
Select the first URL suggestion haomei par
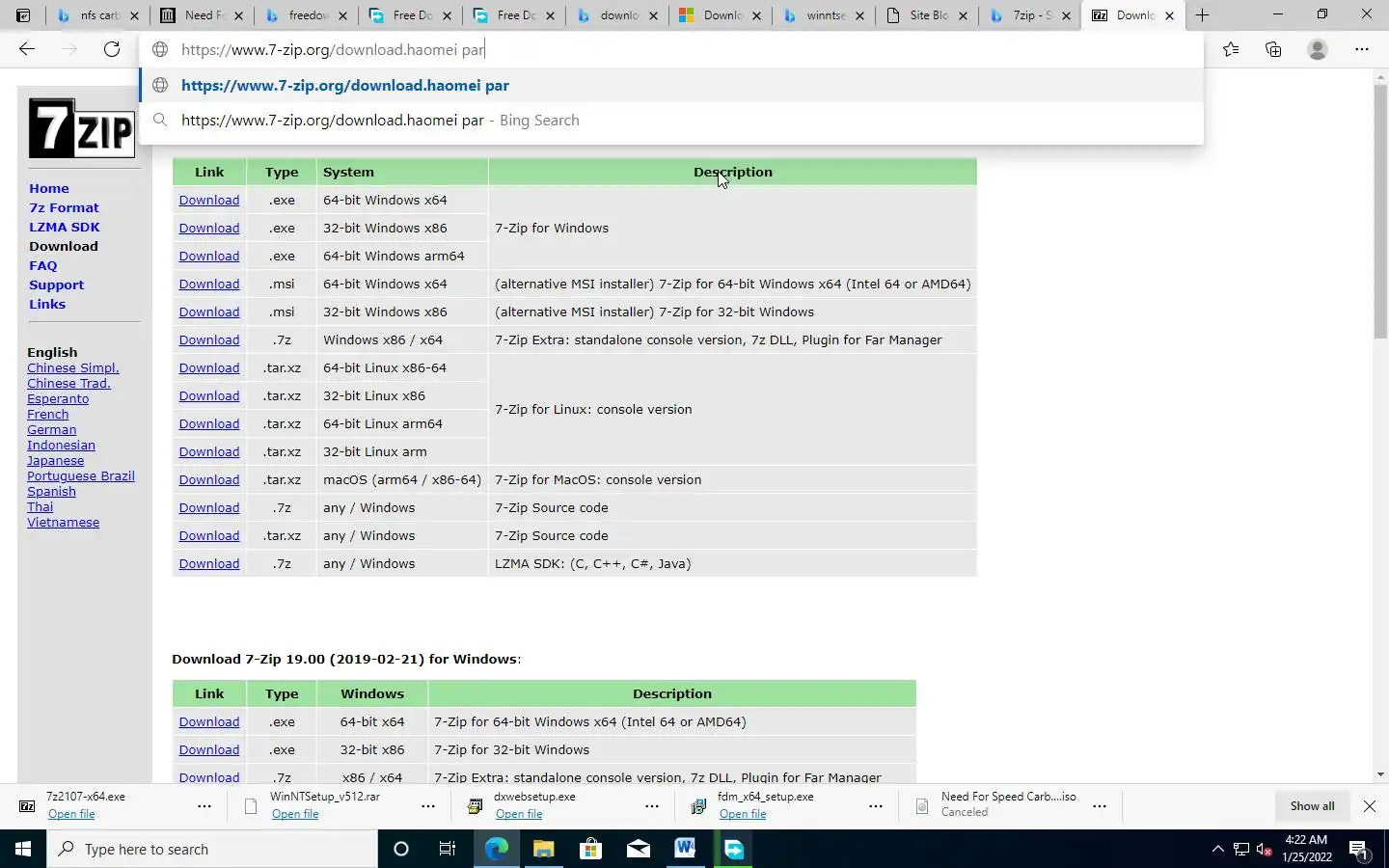[671, 85]
